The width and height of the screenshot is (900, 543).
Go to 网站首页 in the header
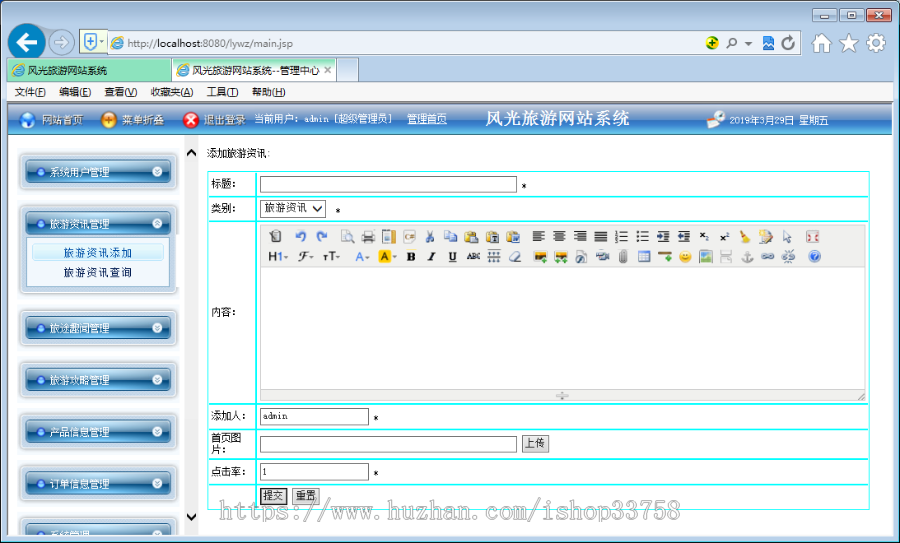[52, 119]
